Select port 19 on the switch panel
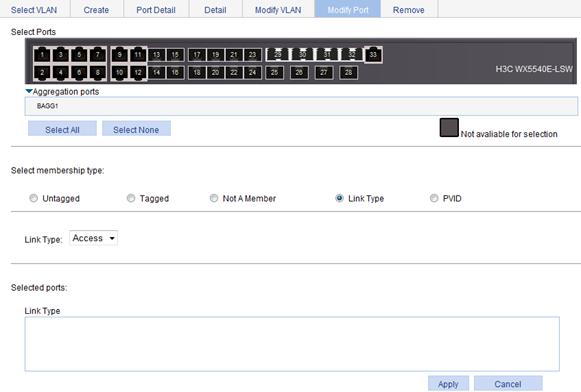 [216, 55]
